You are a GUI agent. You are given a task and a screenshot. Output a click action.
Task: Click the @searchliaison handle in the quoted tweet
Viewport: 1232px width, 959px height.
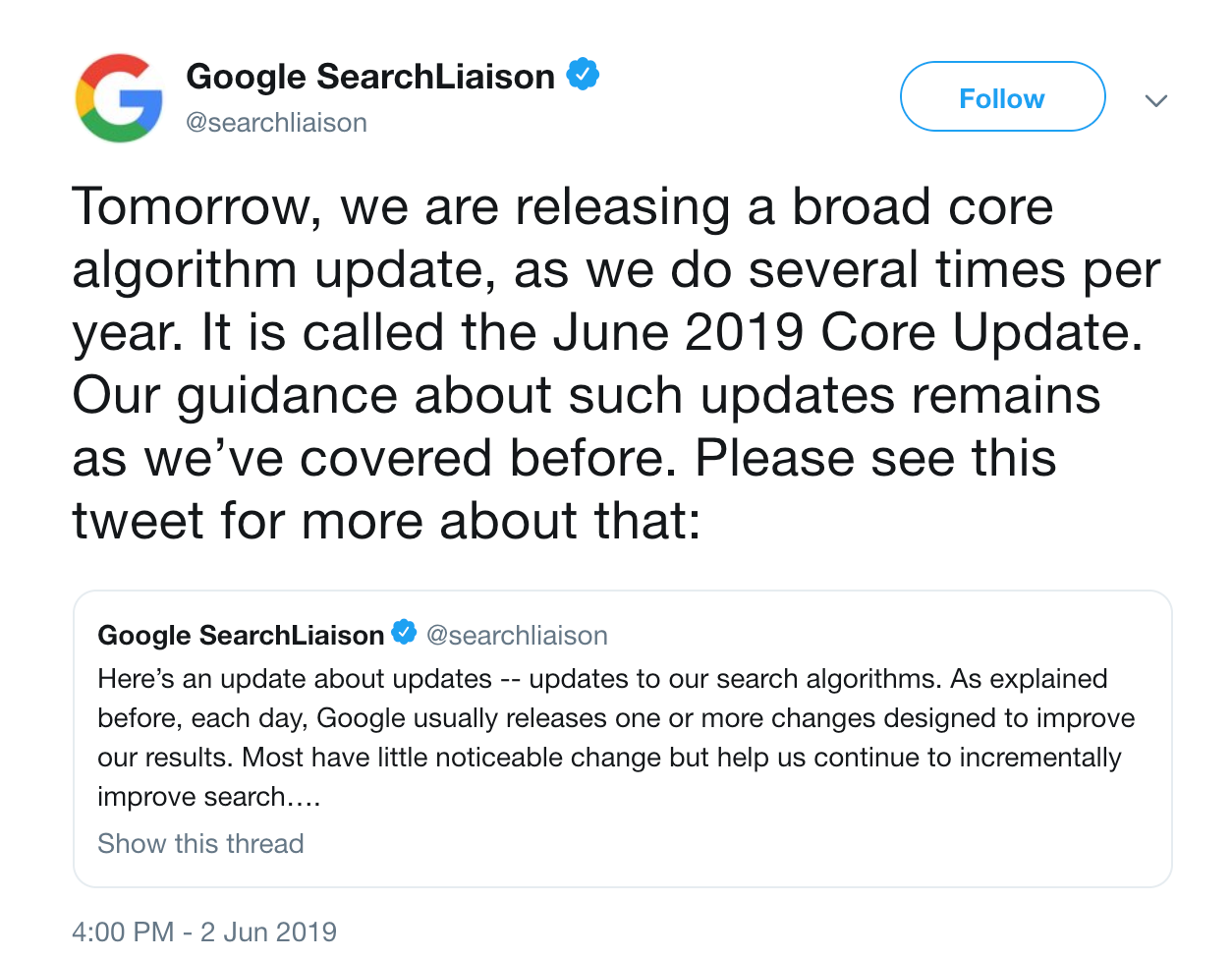[517, 636]
